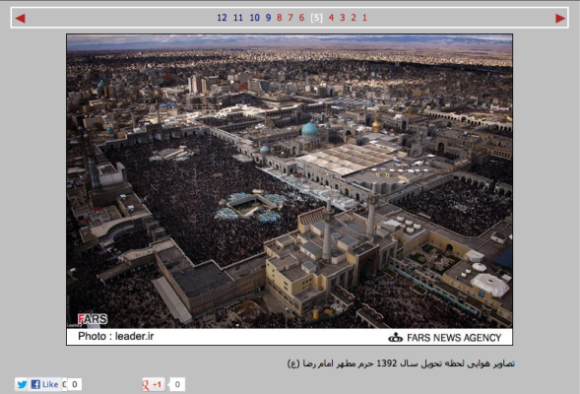Go to gallery page 11
This screenshot has width=580, height=394.
(238, 18)
